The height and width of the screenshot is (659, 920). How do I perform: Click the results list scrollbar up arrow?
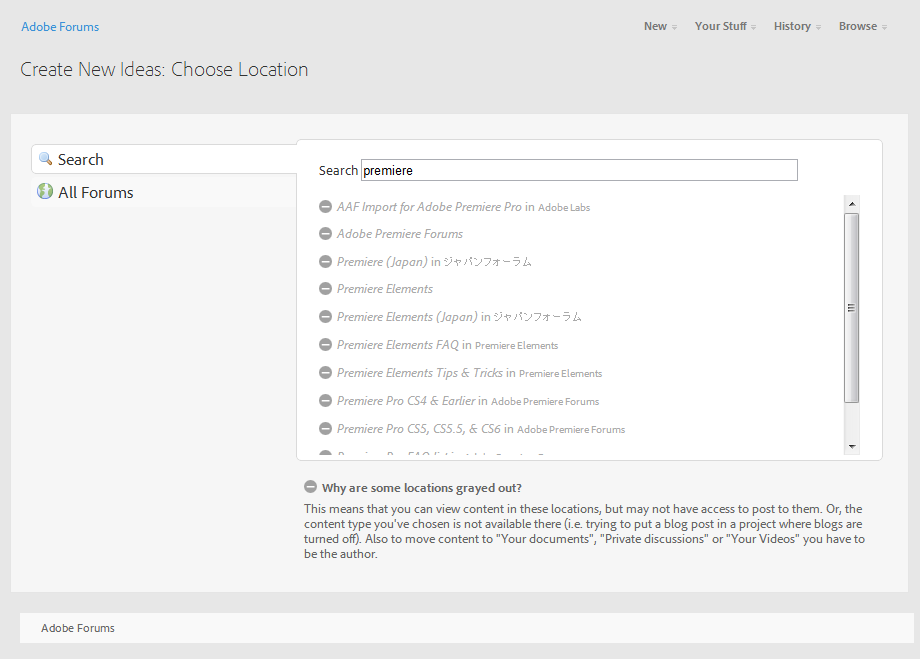tap(852, 204)
